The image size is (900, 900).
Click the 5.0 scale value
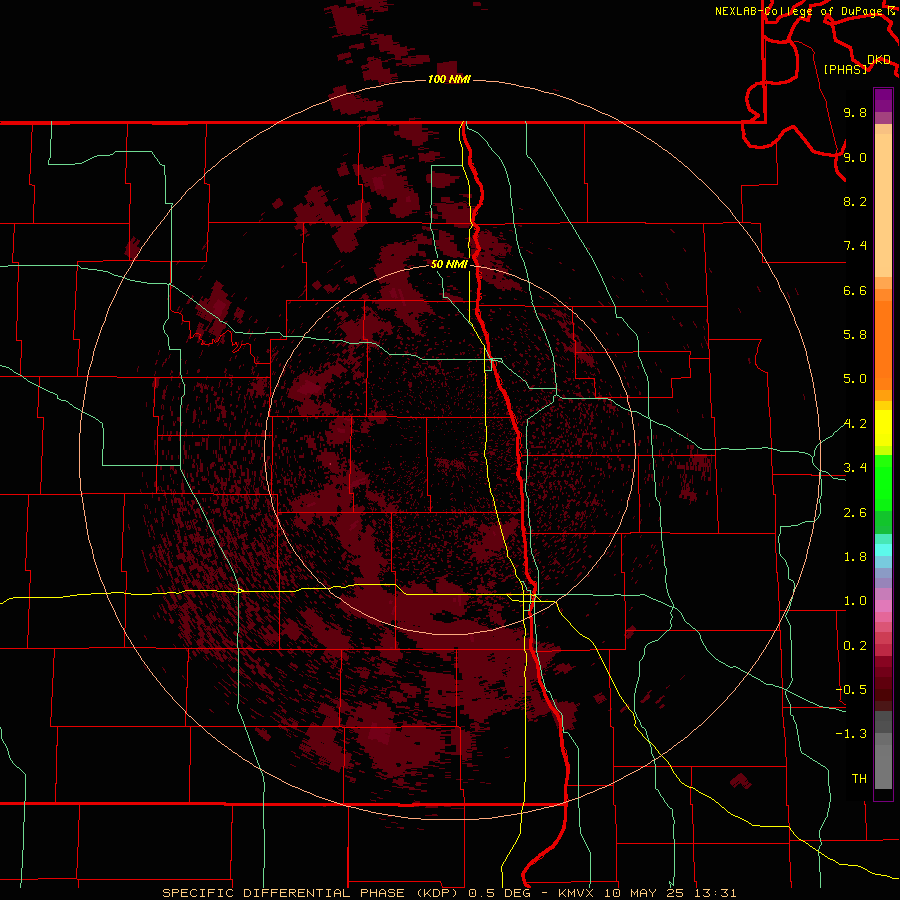[855, 379]
